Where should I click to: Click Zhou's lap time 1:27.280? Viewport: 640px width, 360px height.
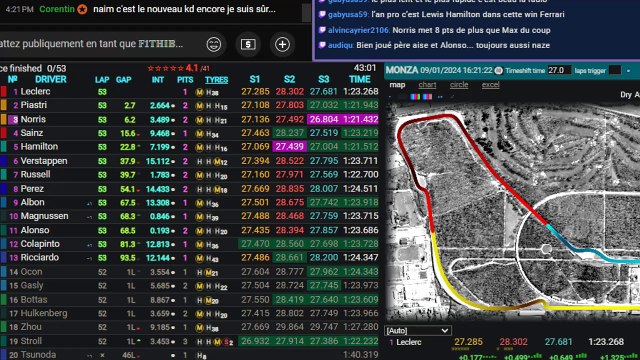tap(360, 327)
